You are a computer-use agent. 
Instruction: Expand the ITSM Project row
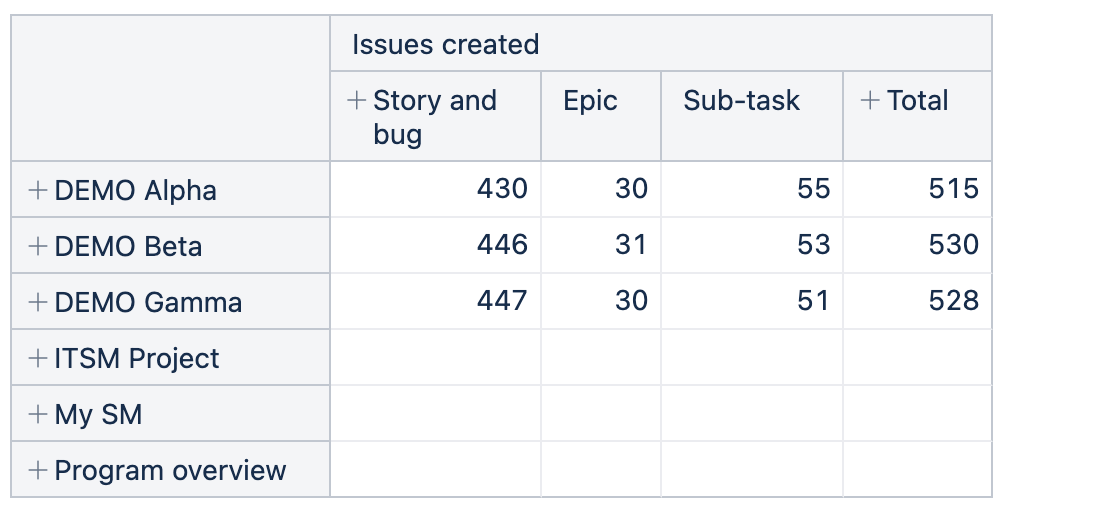tap(37, 358)
